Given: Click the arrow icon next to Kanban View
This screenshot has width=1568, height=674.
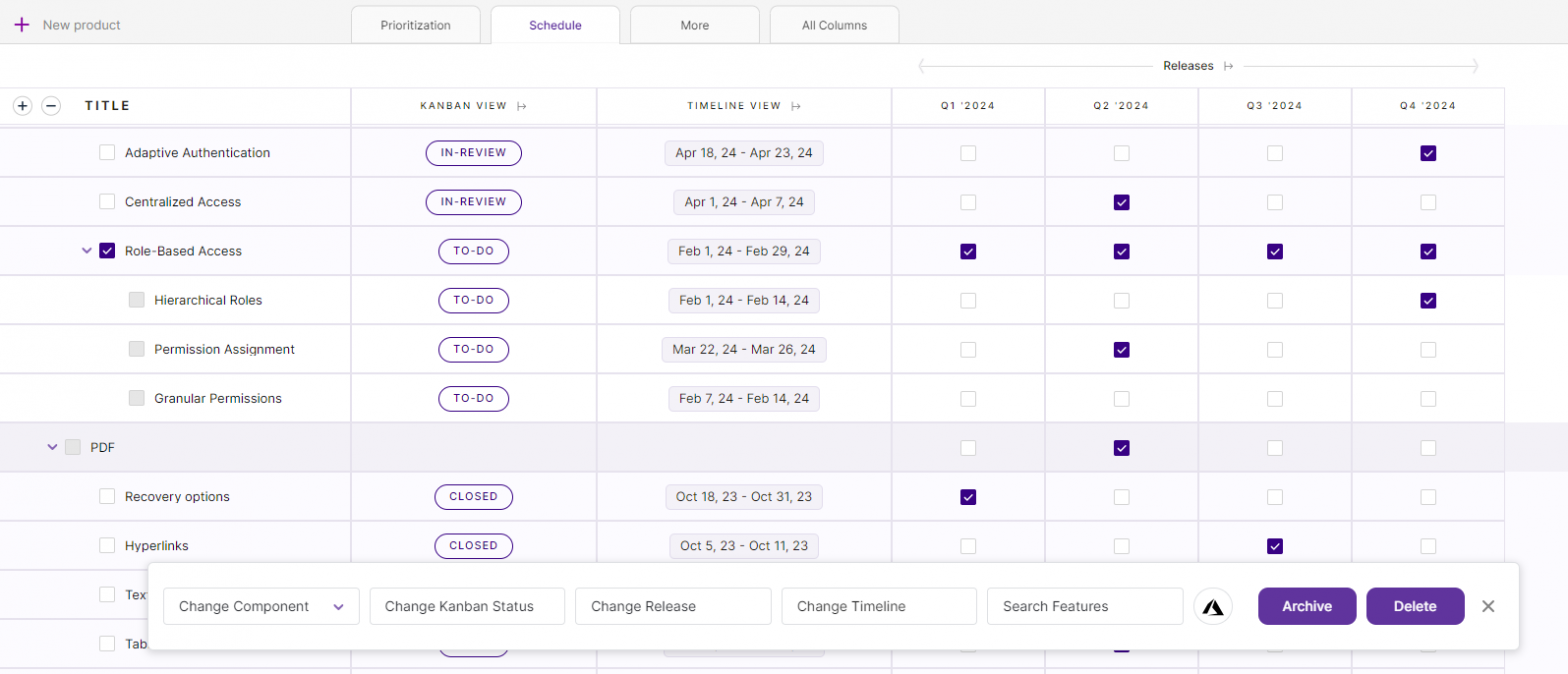Looking at the screenshot, I should click(x=522, y=106).
